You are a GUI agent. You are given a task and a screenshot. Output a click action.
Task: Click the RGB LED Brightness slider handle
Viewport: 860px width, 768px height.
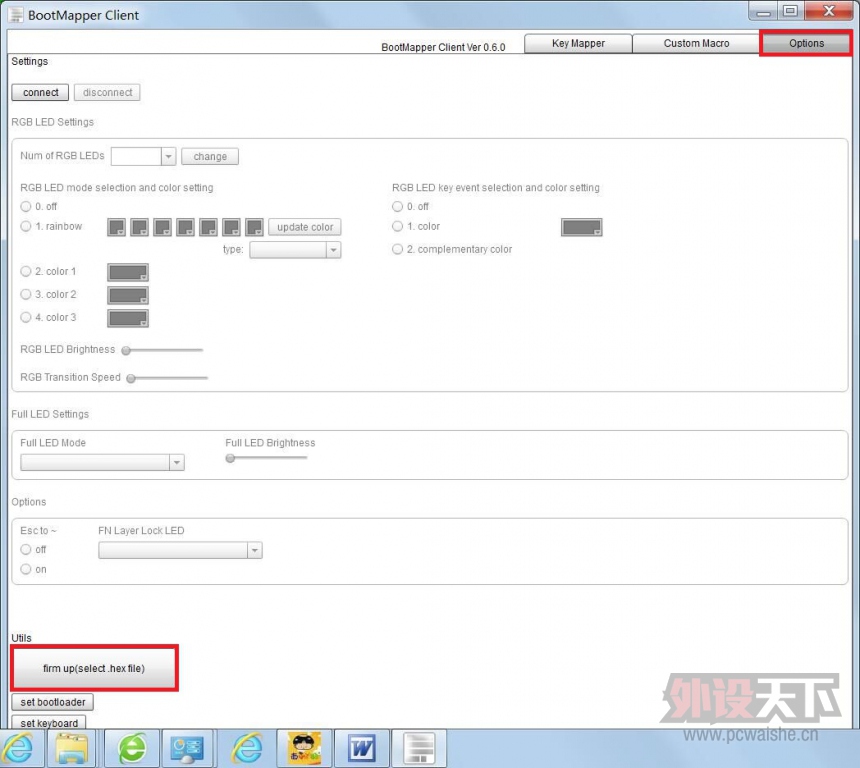point(127,351)
